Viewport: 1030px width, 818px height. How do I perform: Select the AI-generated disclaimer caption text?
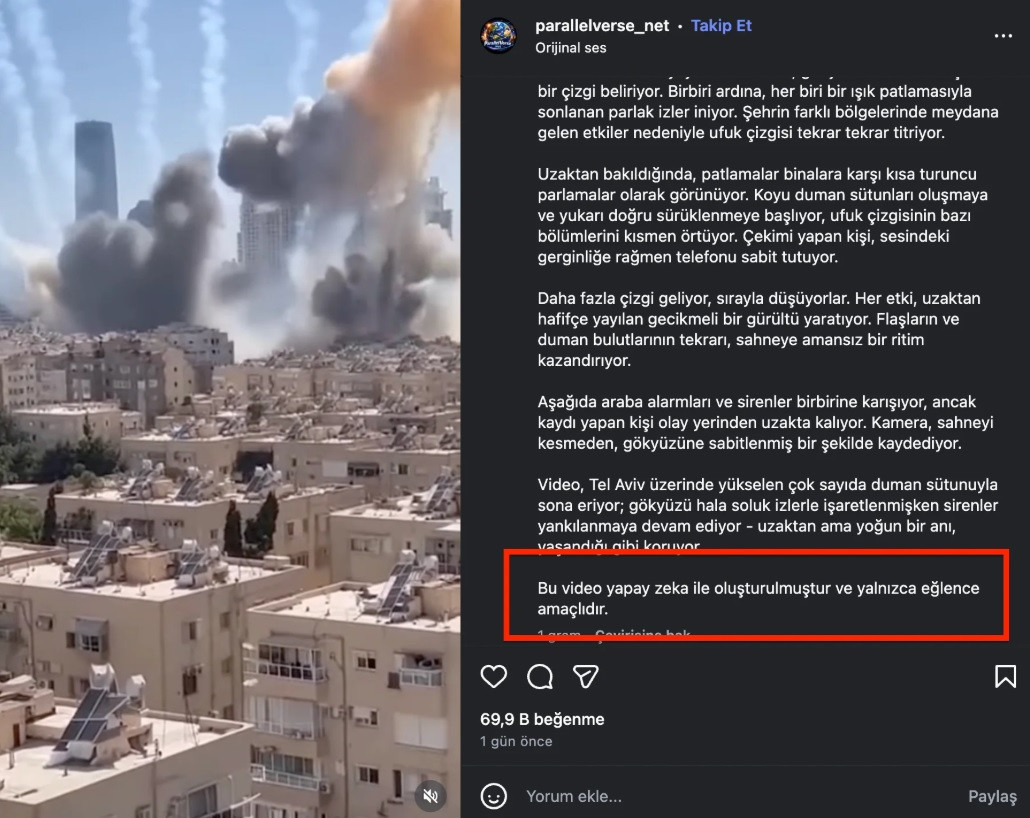[758, 599]
